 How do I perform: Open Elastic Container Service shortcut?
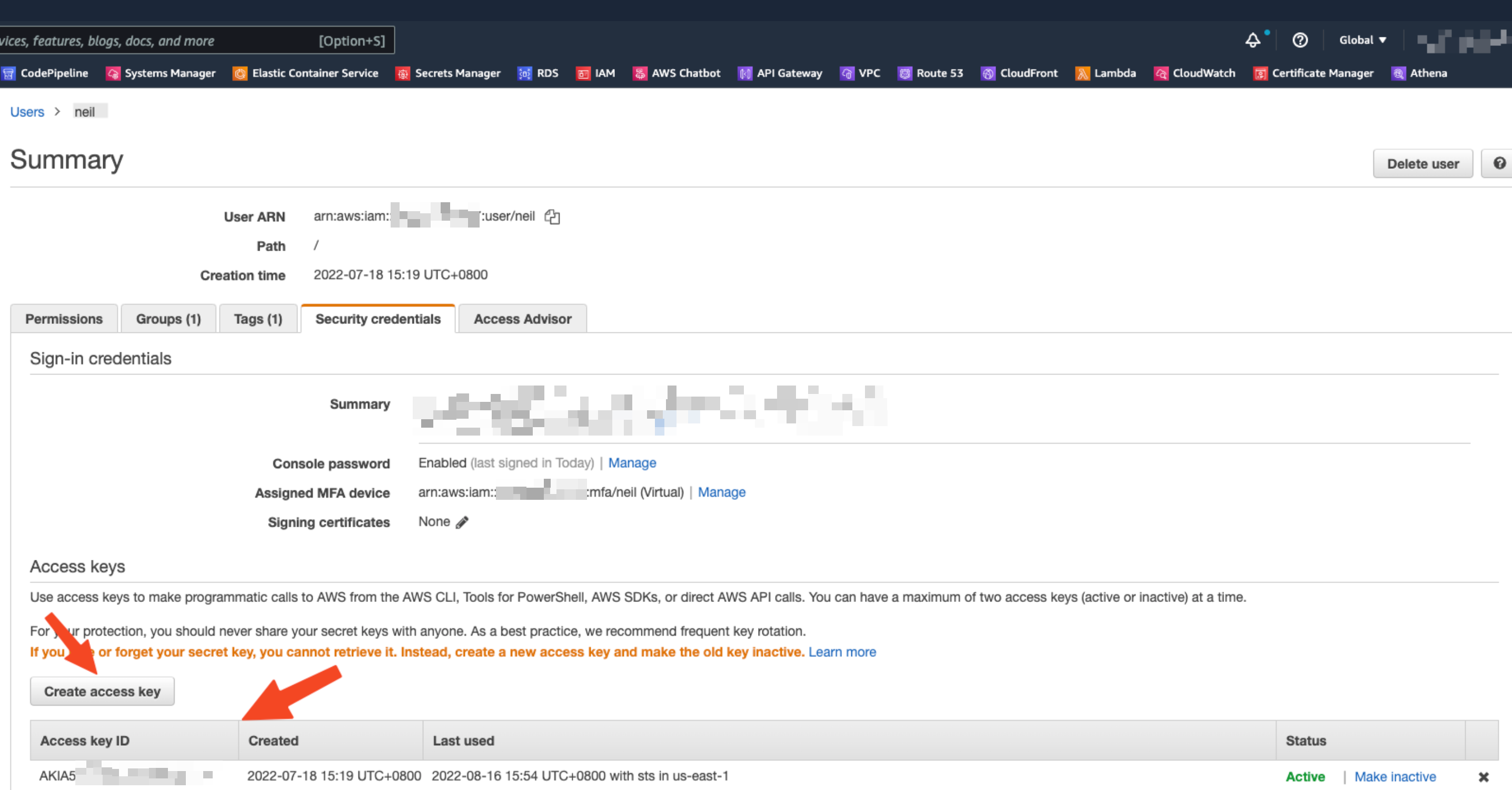pos(306,73)
